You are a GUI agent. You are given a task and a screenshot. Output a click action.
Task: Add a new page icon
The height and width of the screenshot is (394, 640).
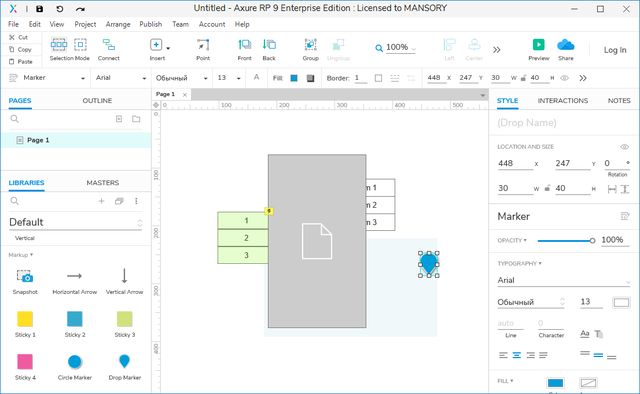(119, 119)
